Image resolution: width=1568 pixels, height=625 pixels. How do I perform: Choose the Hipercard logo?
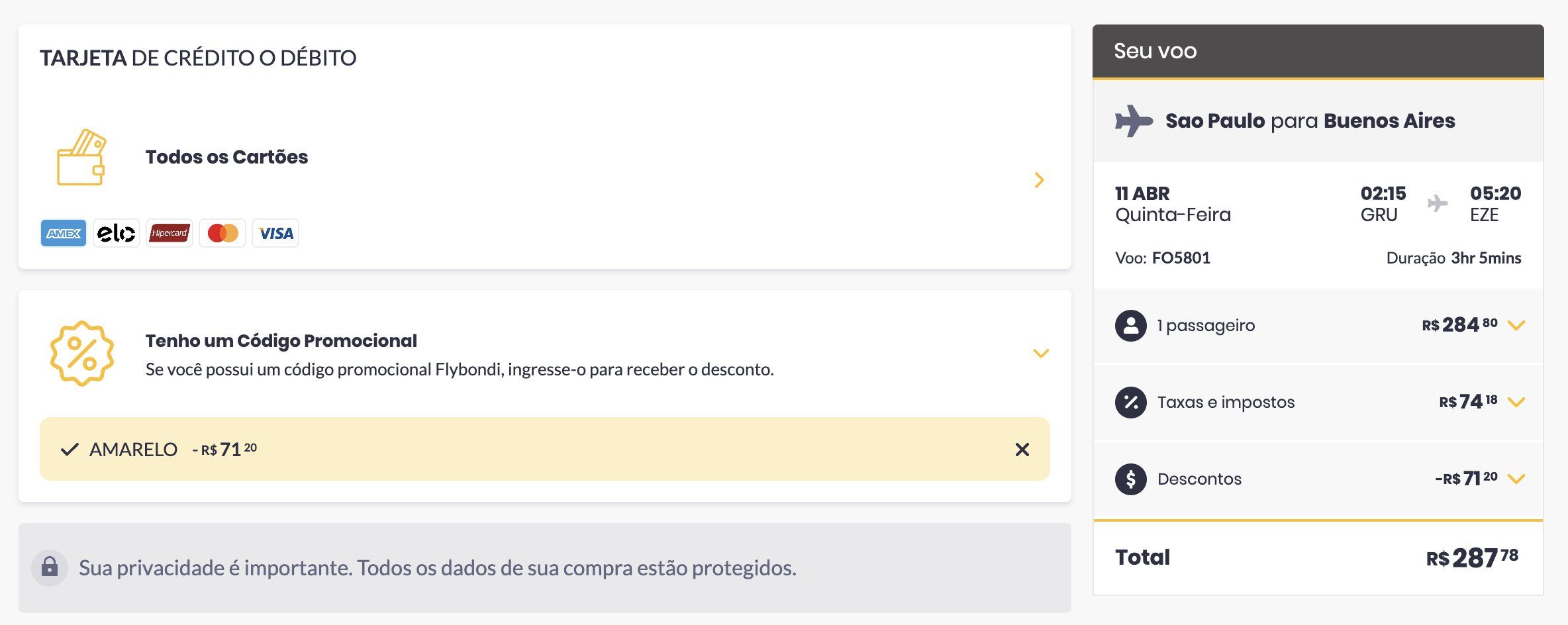(170, 233)
